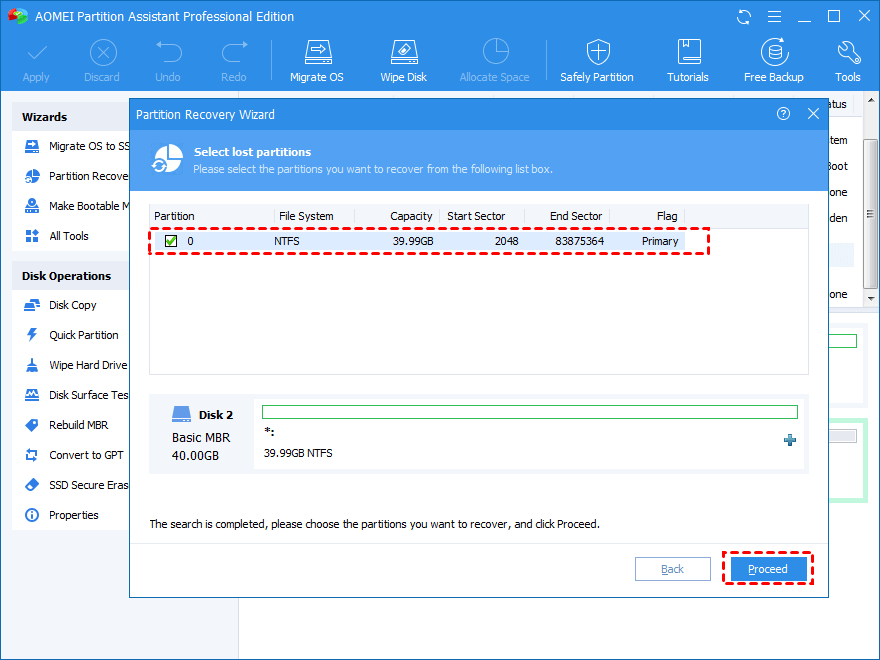Click the 2048 start sector value
Image resolution: width=880 pixels, height=660 pixels.
pyautogui.click(x=506, y=241)
